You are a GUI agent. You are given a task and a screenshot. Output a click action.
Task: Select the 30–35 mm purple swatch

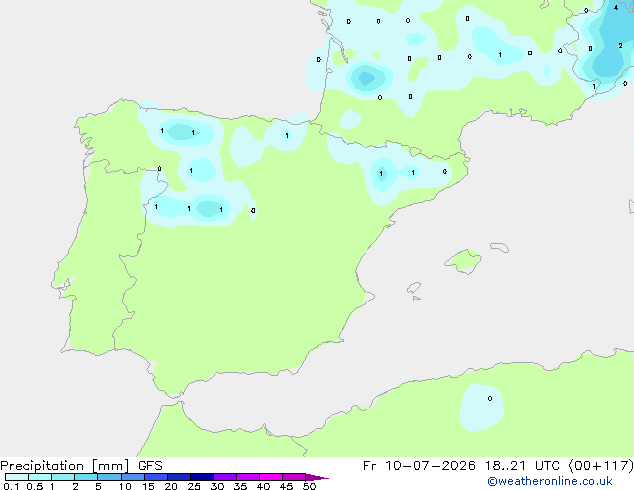click(x=224, y=477)
